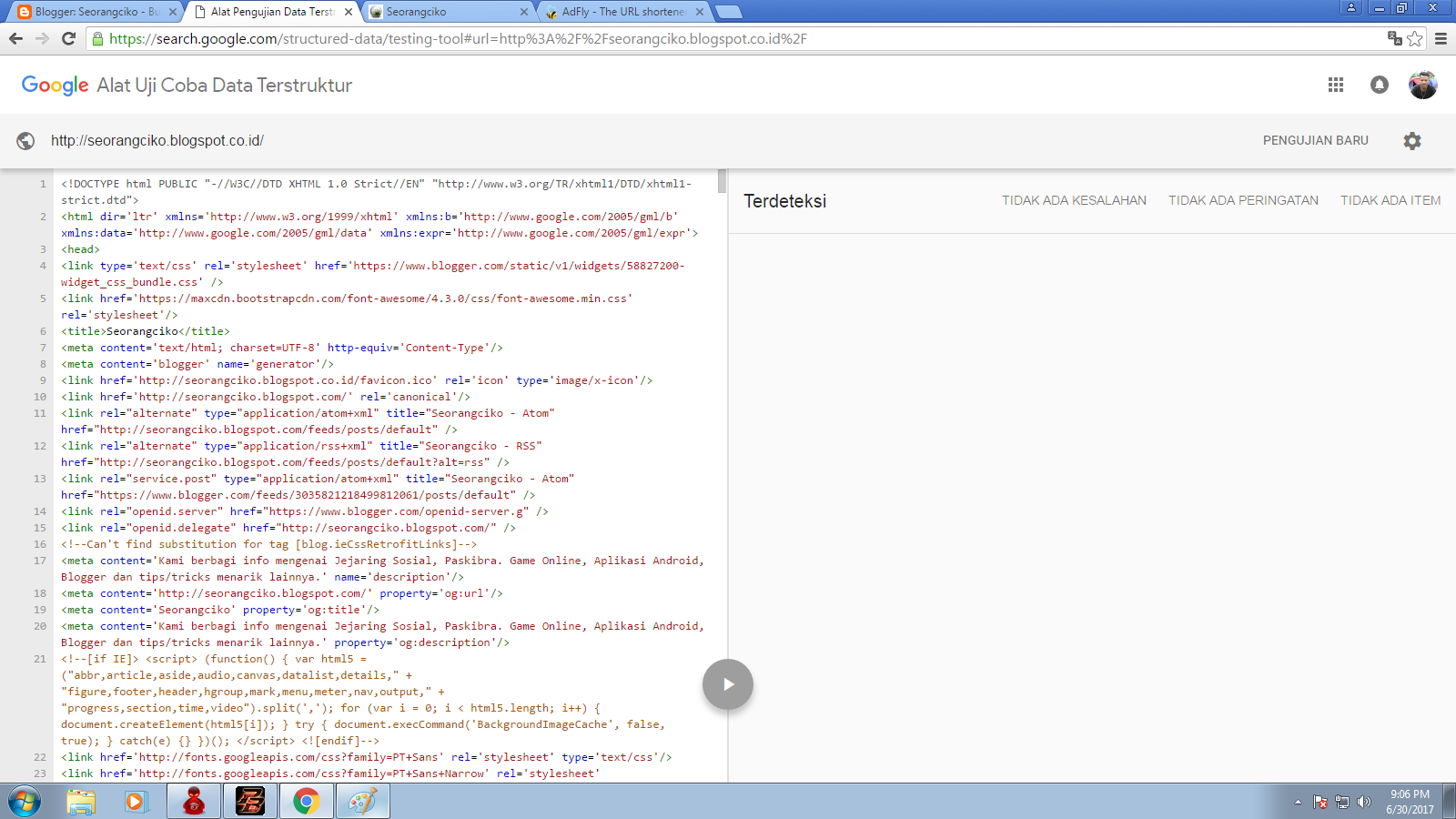Click the Alat Uji Coba Data Terstruktur title

click(x=225, y=85)
